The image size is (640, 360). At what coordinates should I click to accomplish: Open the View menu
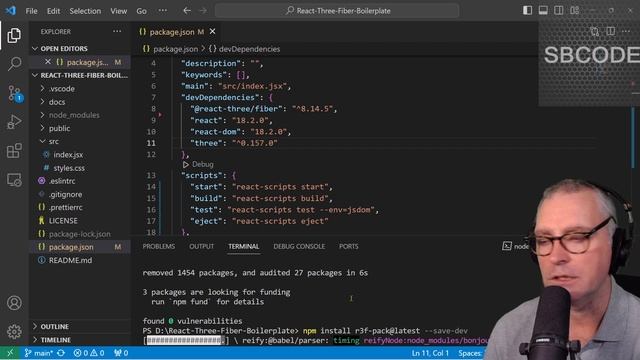pos(118,11)
